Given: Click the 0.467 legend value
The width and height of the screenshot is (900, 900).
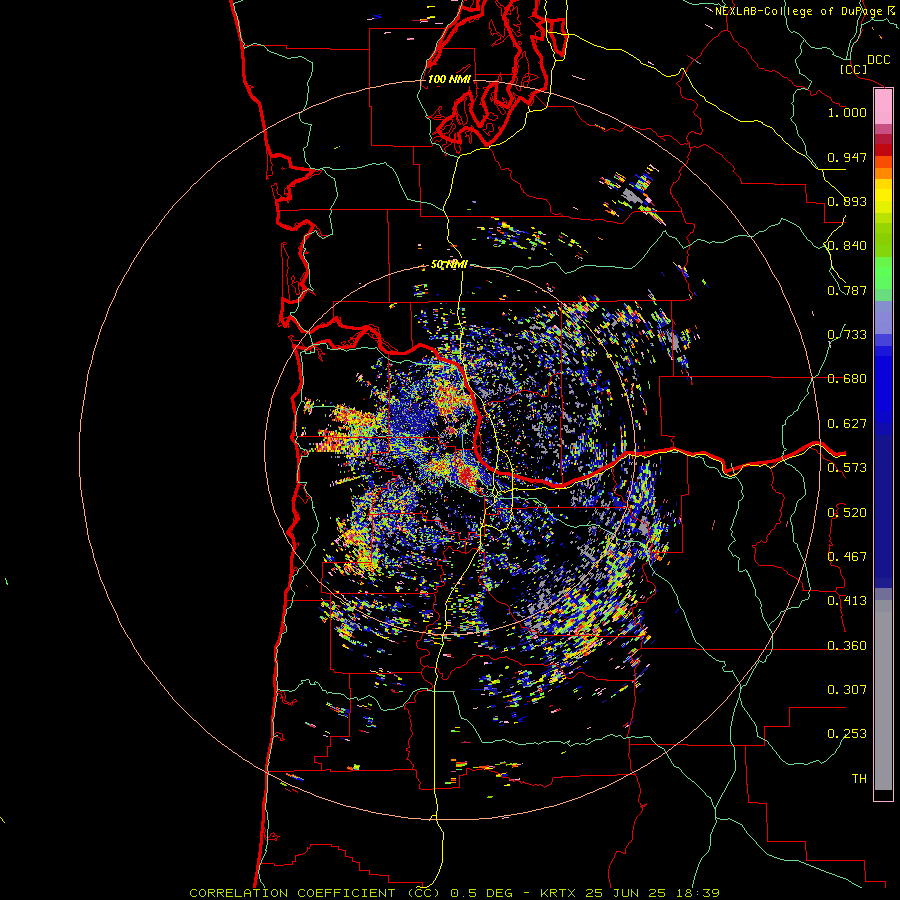Looking at the screenshot, I should pyautogui.click(x=847, y=557).
